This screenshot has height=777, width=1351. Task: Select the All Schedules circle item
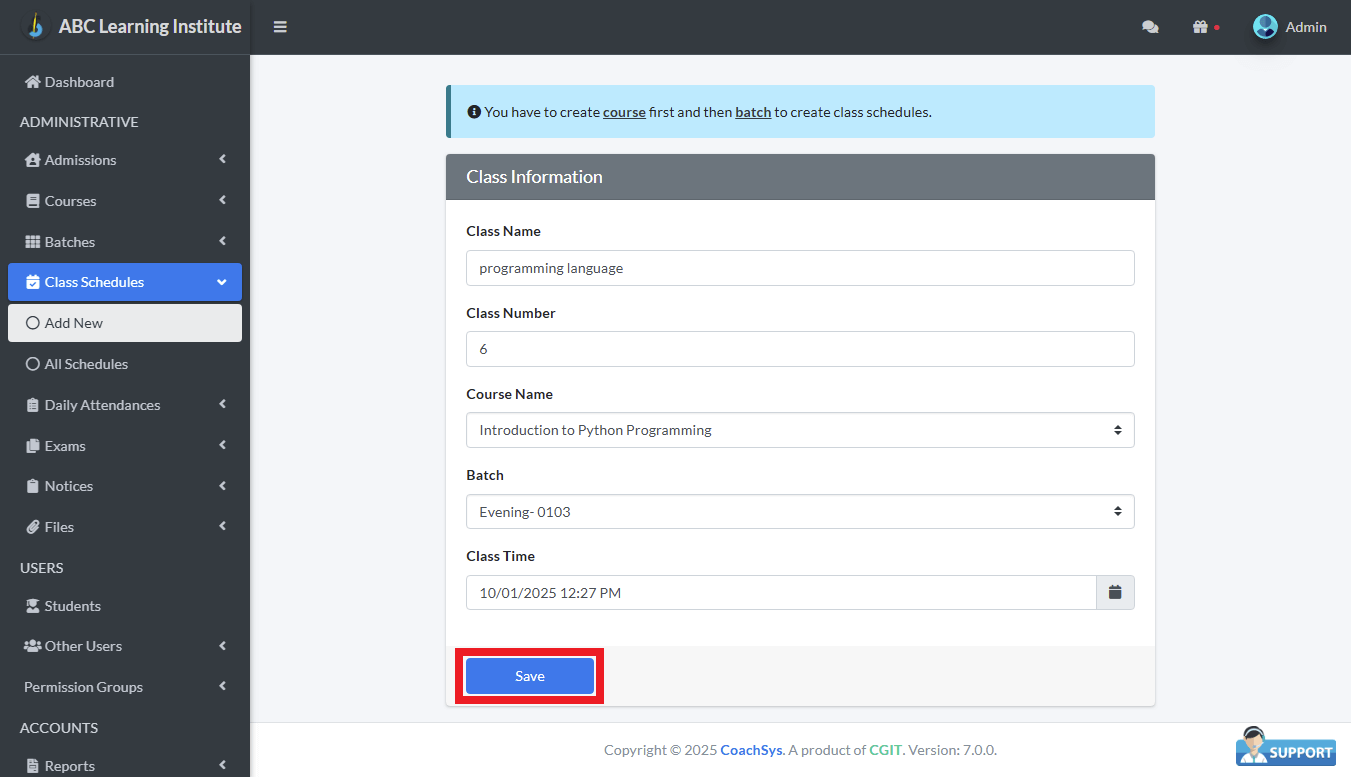[x=33, y=364]
